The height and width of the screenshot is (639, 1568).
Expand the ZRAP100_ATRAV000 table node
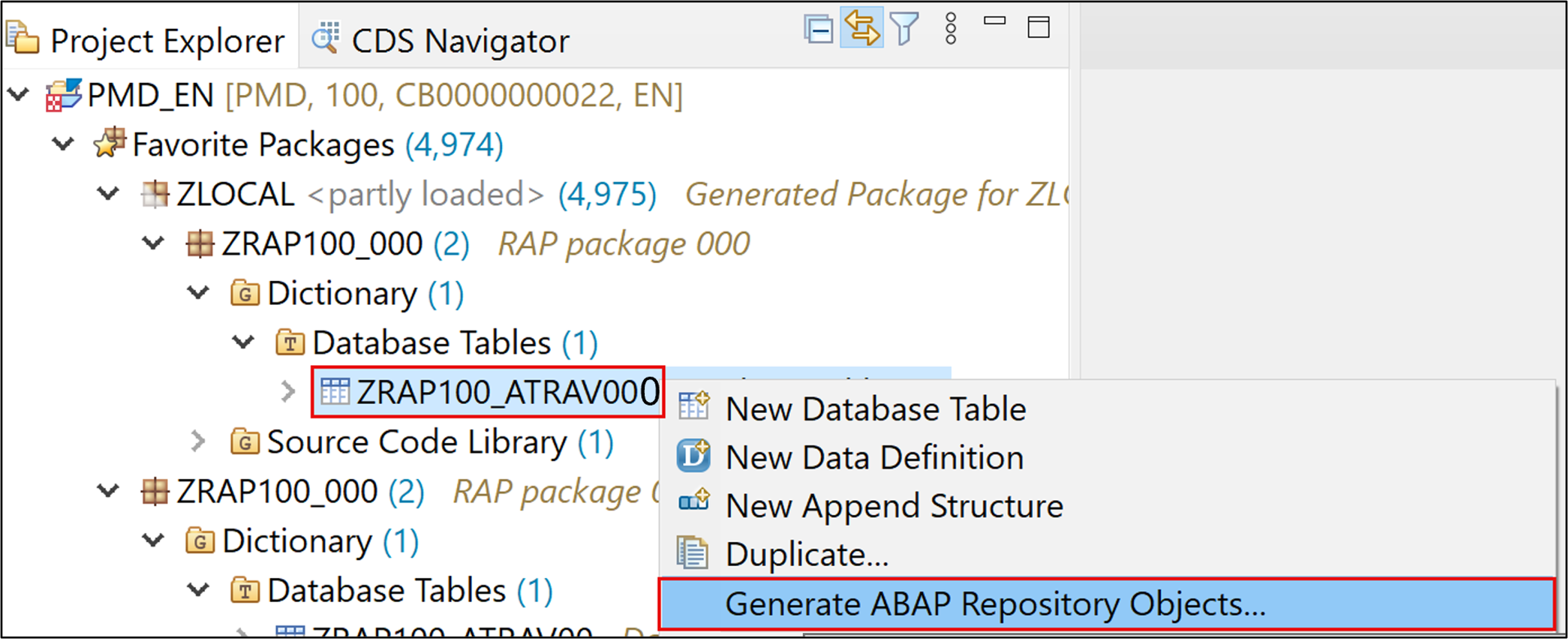pyautogui.click(x=288, y=392)
